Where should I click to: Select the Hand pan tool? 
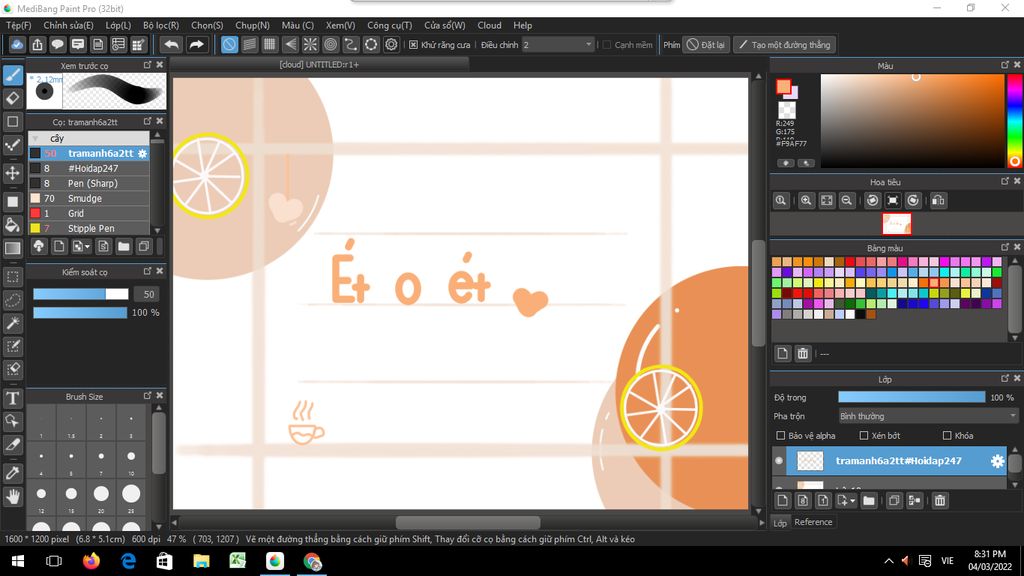pos(12,497)
